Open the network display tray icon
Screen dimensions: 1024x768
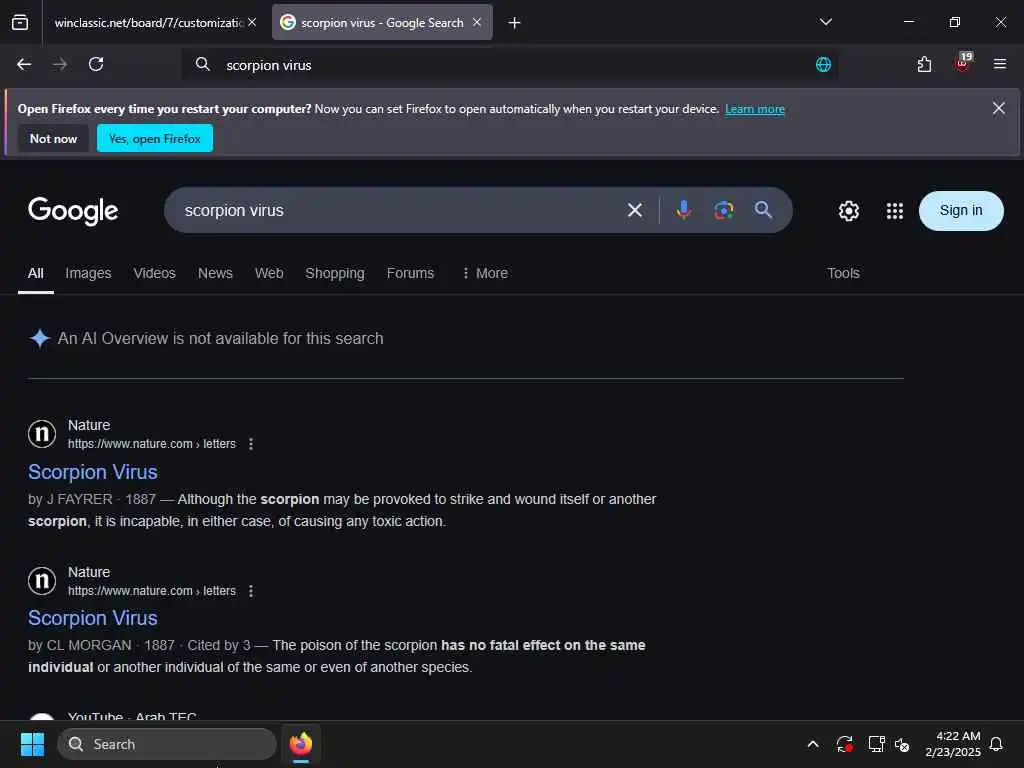tap(876, 744)
